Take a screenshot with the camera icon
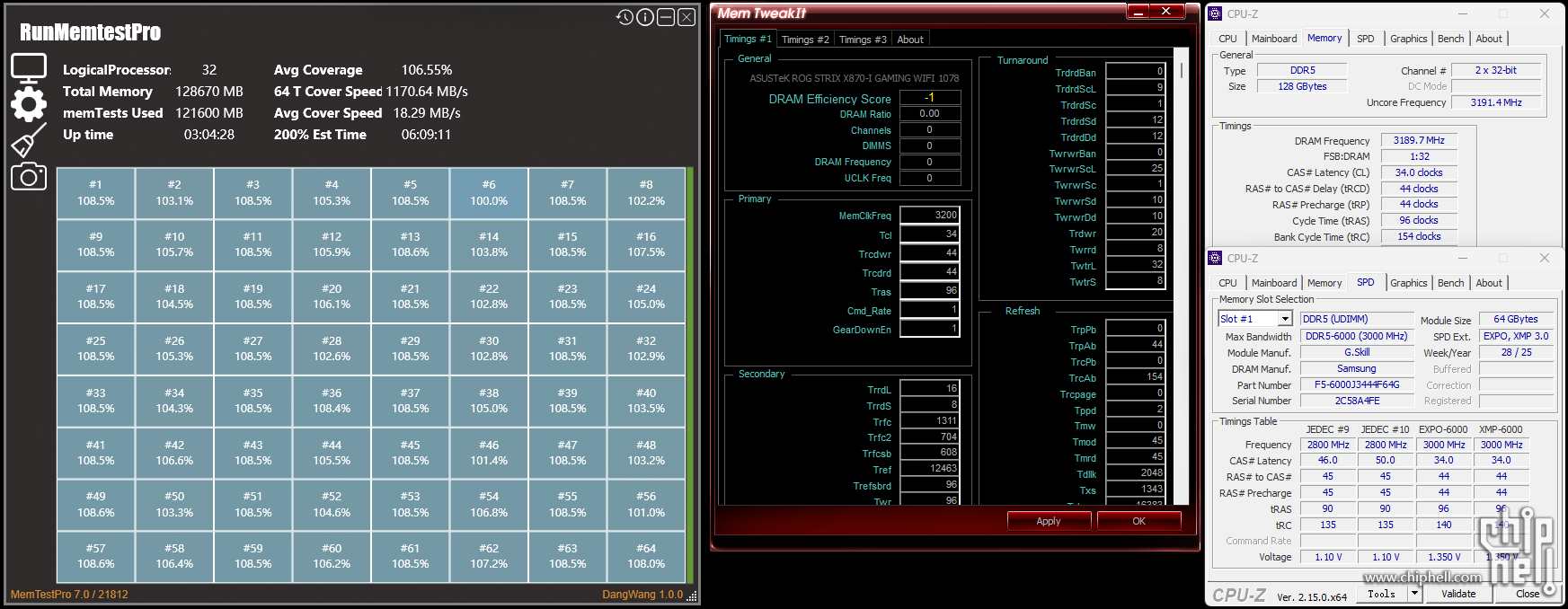This screenshot has height=609, width=1568. pos(29,176)
